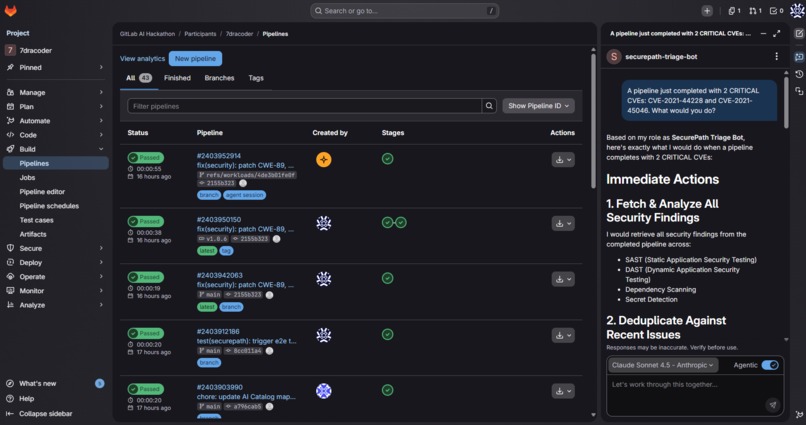Image resolution: width=806 pixels, height=425 pixels.
Task: Open stage status of pipeline #2403952914
Action: pyautogui.click(x=388, y=159)
